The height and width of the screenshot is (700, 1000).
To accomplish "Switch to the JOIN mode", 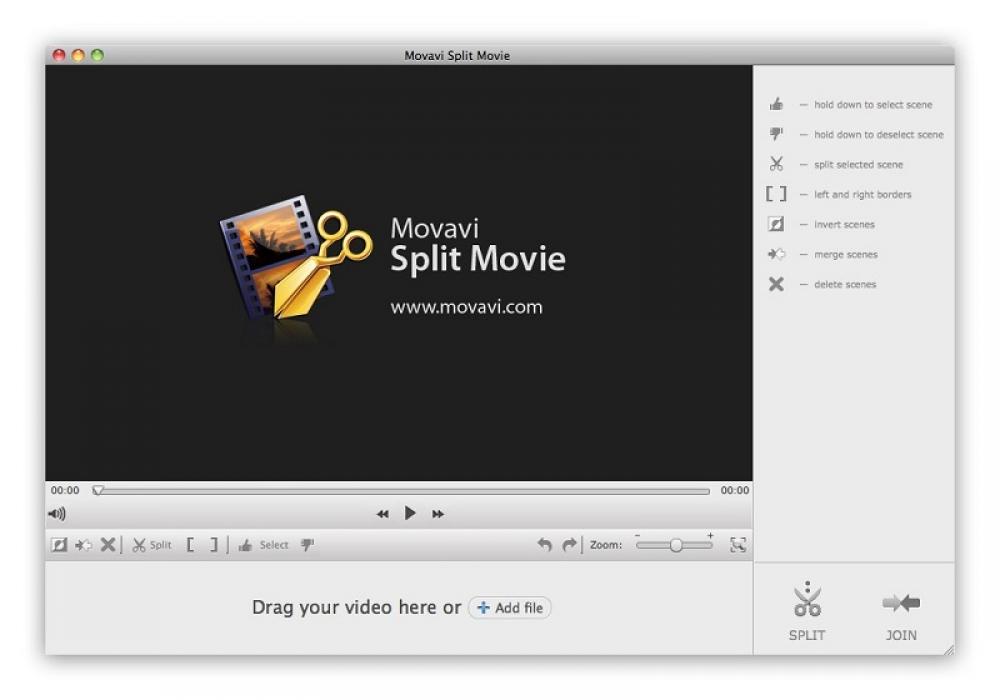I will click(900, 610).
